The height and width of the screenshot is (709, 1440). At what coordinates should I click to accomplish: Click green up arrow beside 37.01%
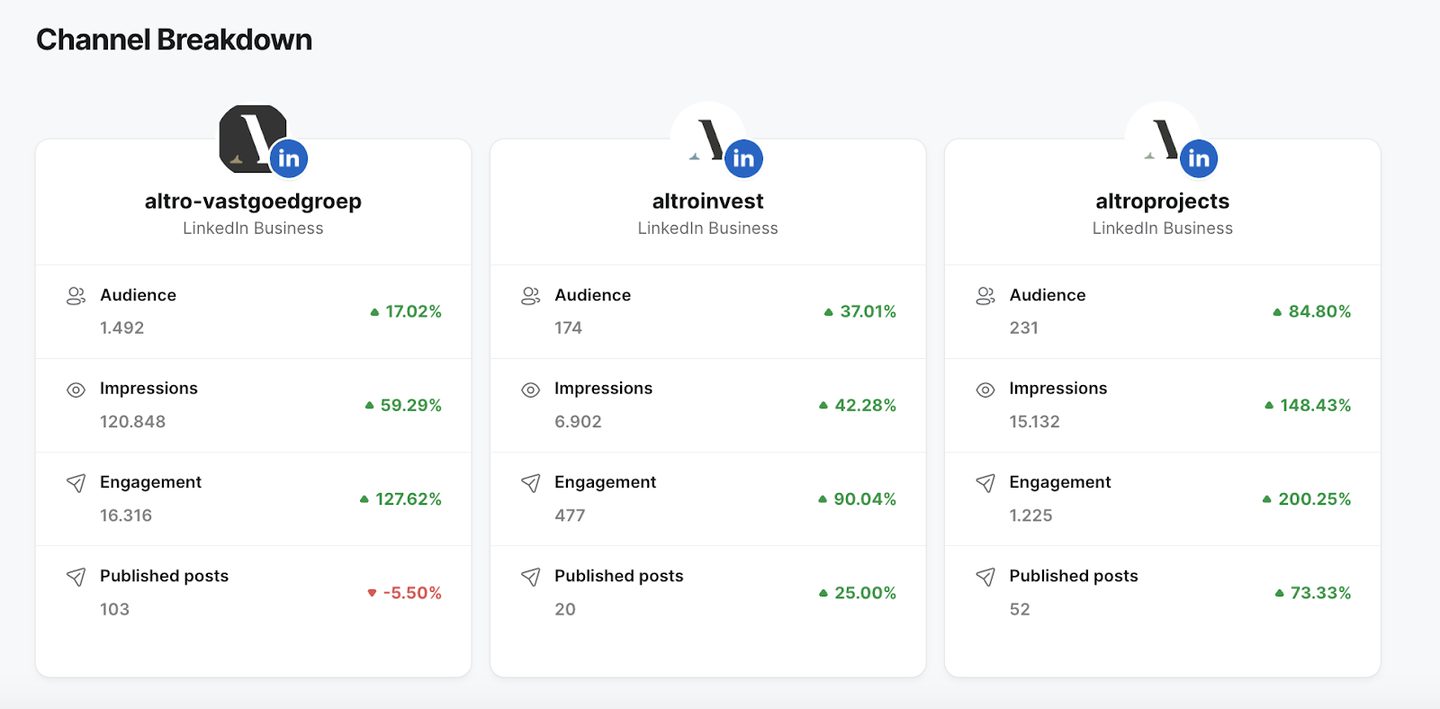[829, 312]
